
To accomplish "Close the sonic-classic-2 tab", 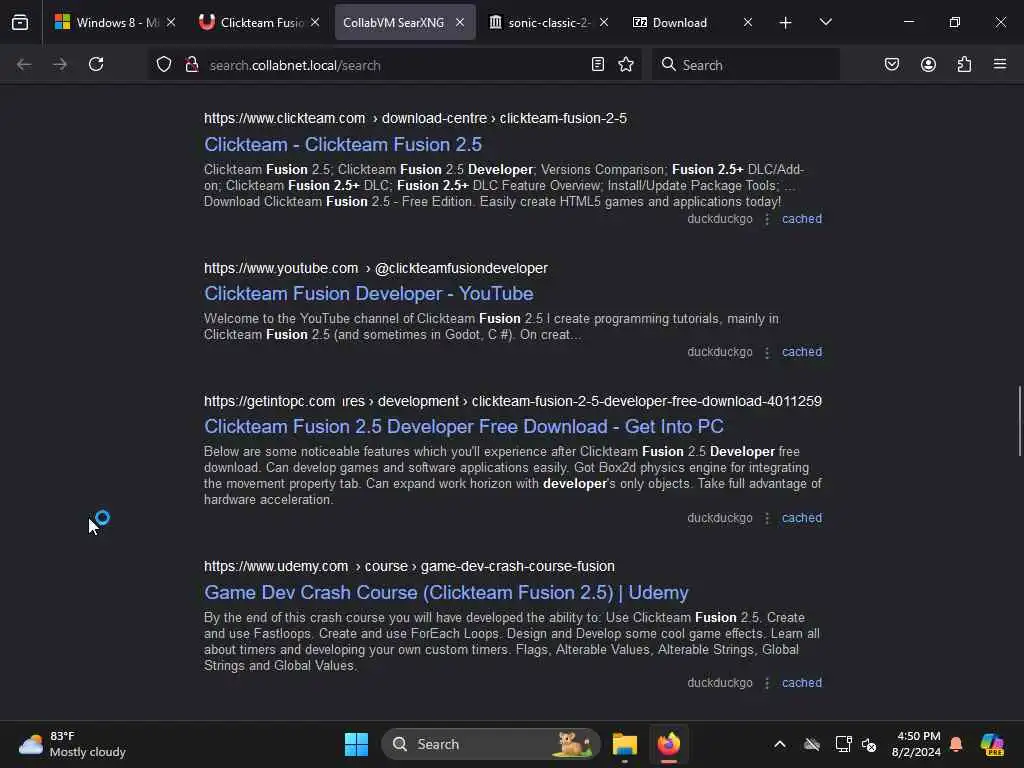I will pyautogui.click(x=604, y=22).
